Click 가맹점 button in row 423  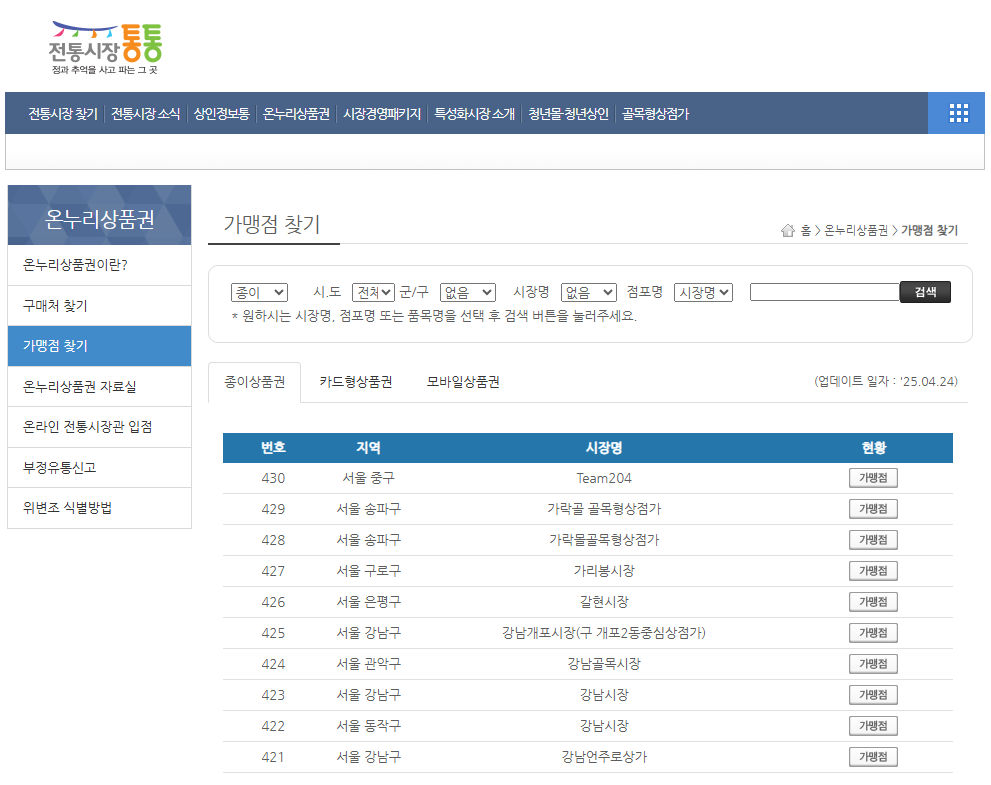(x=873, y=695)
